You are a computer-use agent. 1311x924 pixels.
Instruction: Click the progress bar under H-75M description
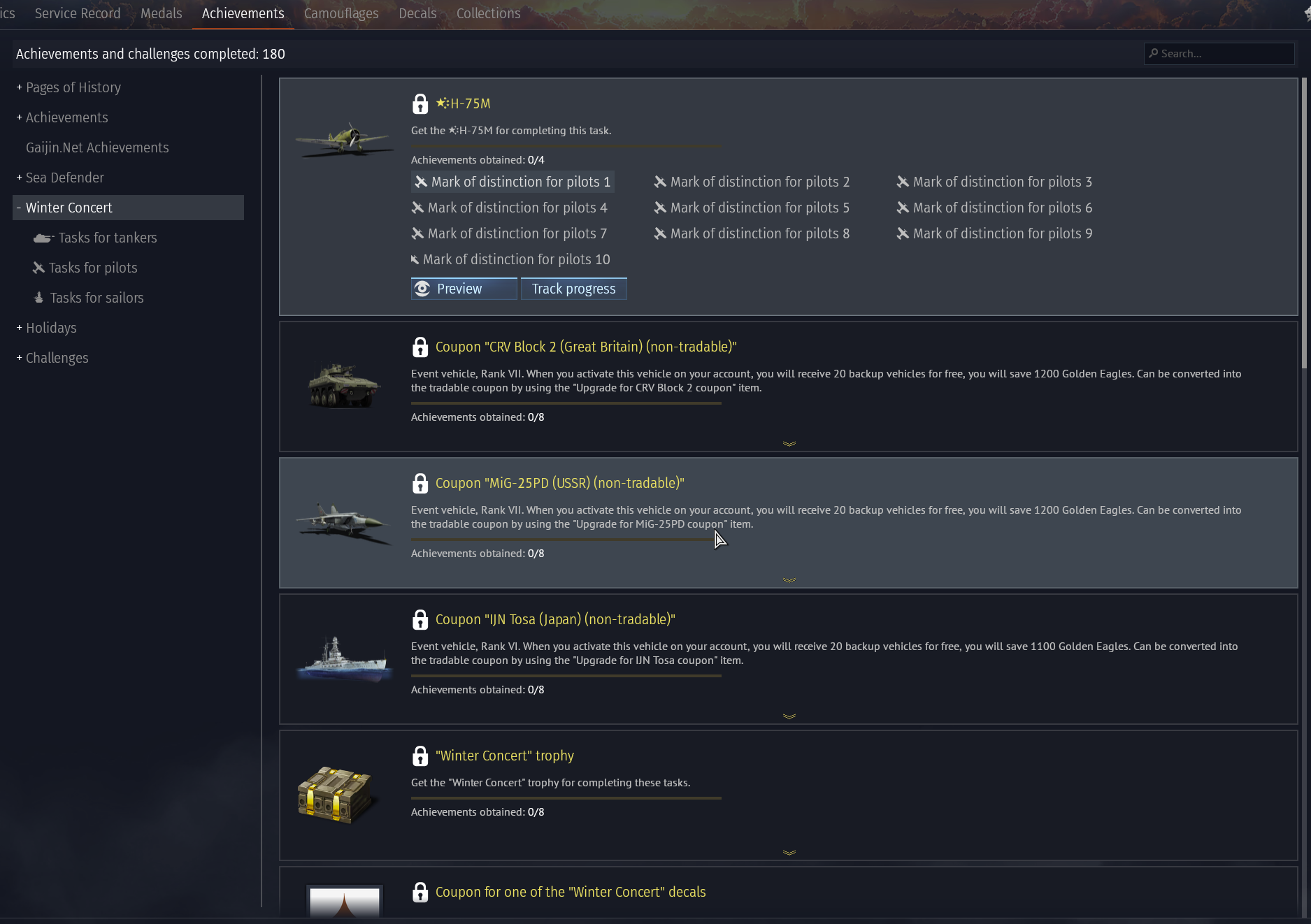coord(566,146)
